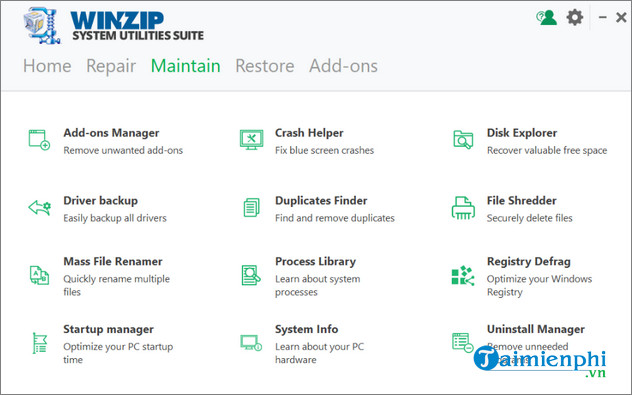
Task: Click the File Shredder icon
Action: pyautogui.click(x=463, y=208)
